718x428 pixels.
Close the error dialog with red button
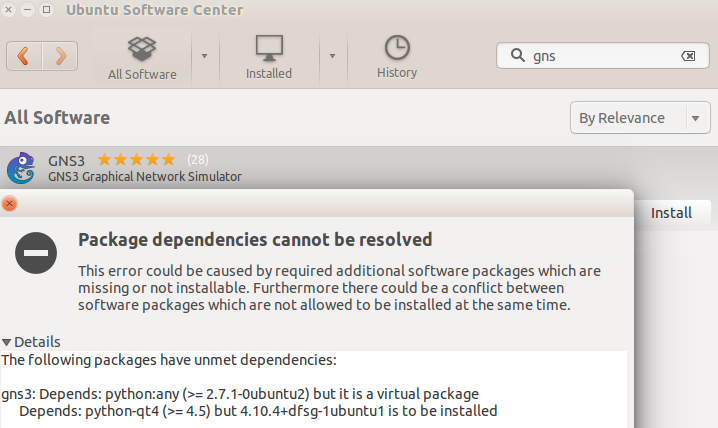pos(10,203)
